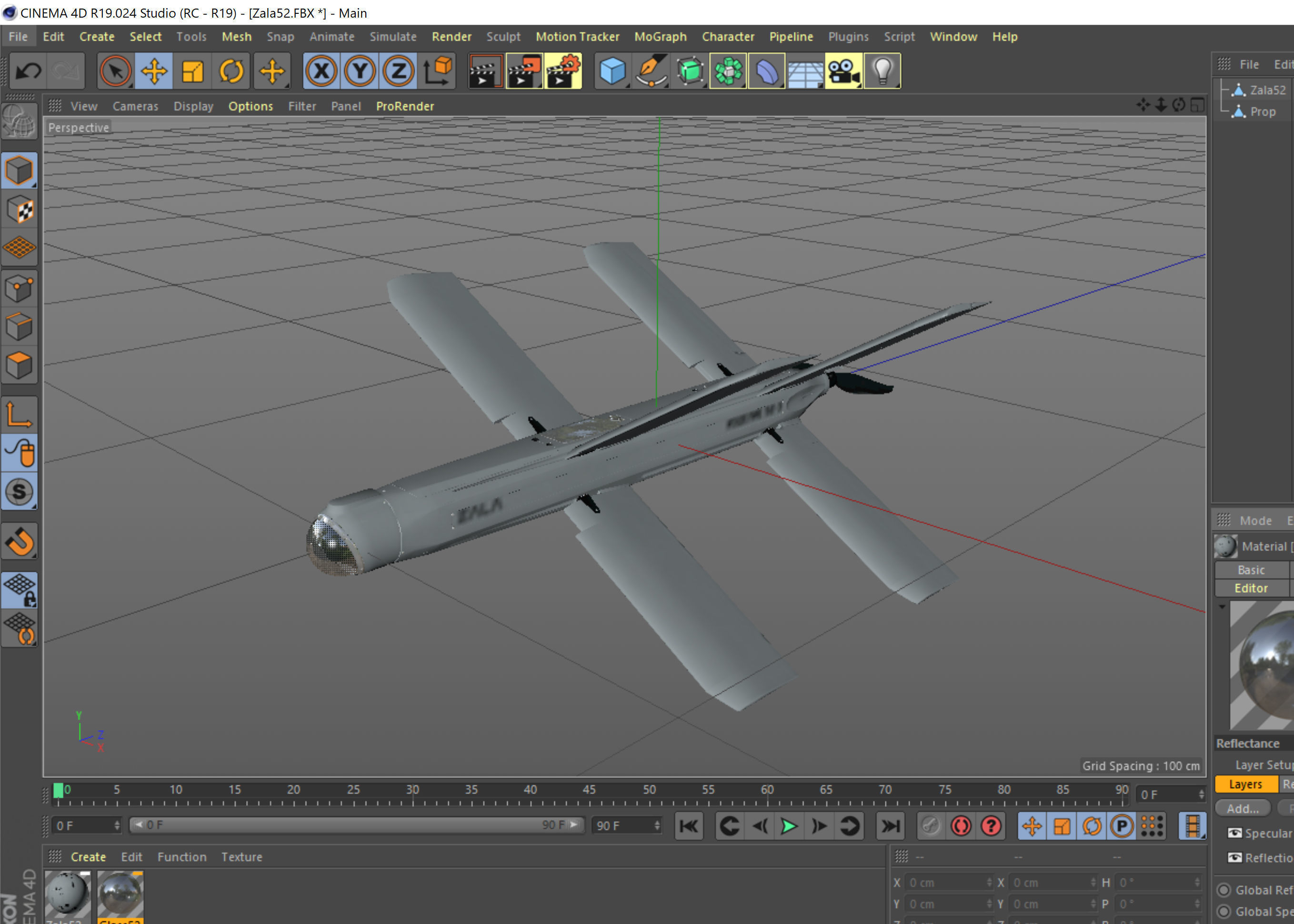The width and height of the screenshot is (1294, 924).
Task: Select Global Specular radio option
Action: point(1224,912)
